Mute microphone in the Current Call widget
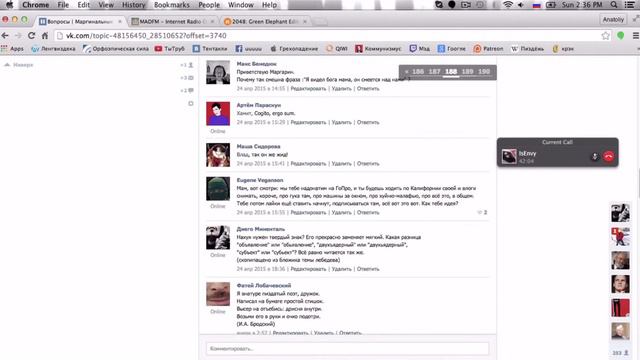This screenshot has width=640, height=360. (595, 156)
